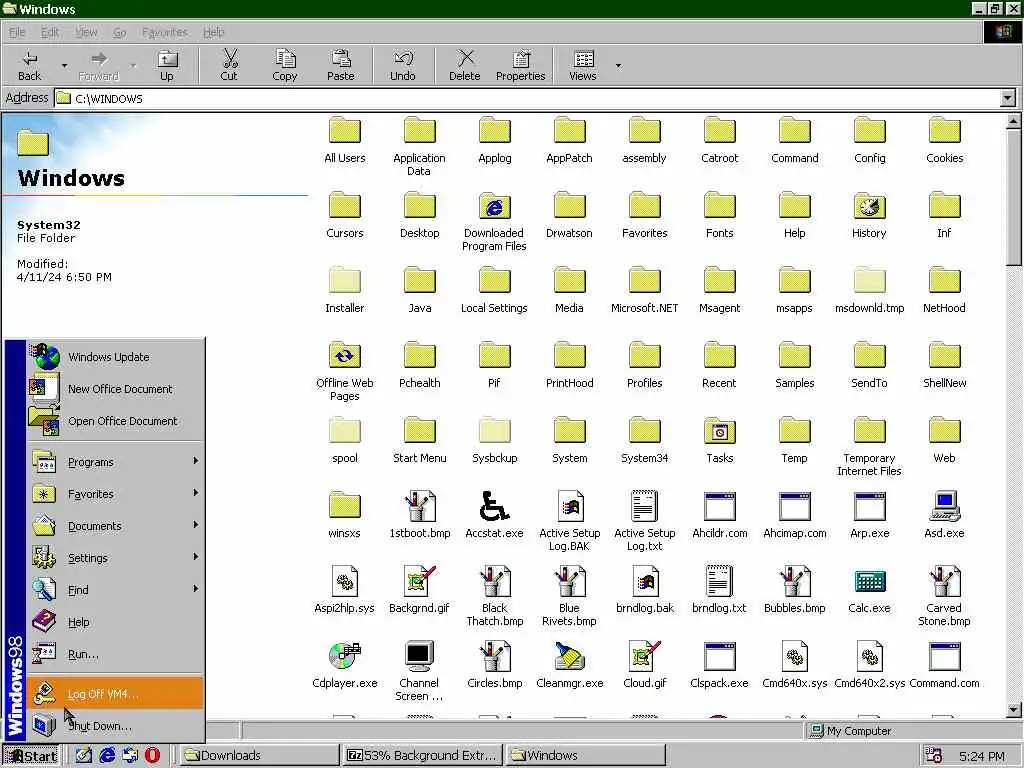Open Help from the Start menu

[x=116, y=622]
